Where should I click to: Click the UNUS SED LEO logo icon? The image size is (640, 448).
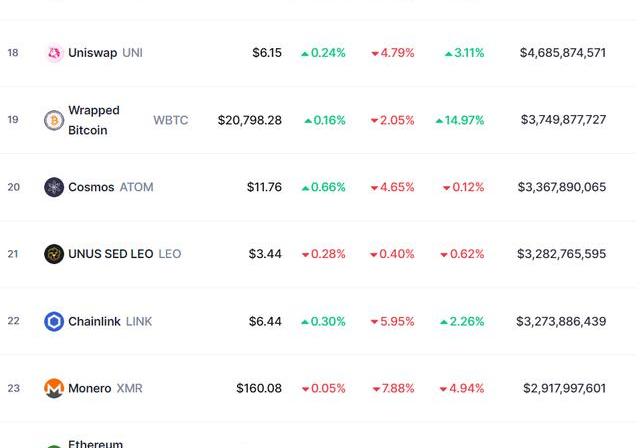pos(54,254)
